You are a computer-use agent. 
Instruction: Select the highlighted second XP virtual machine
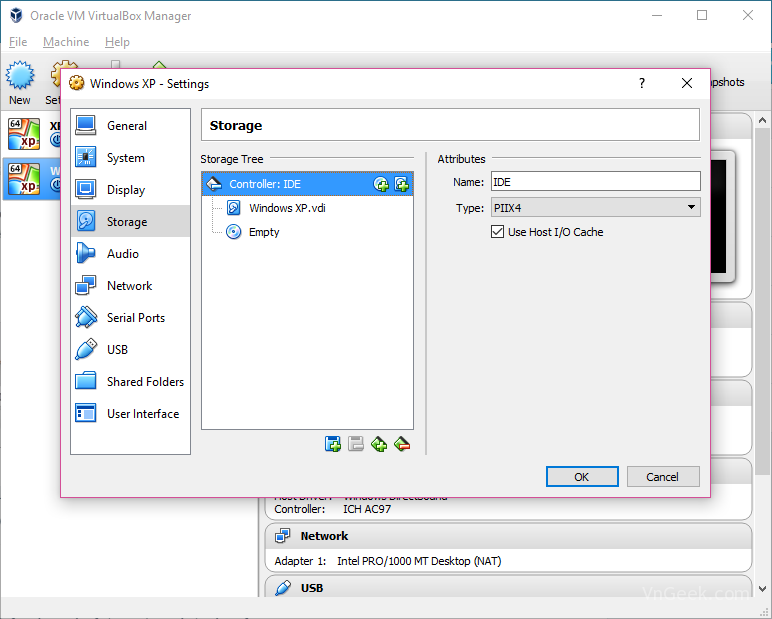point(32,179)
